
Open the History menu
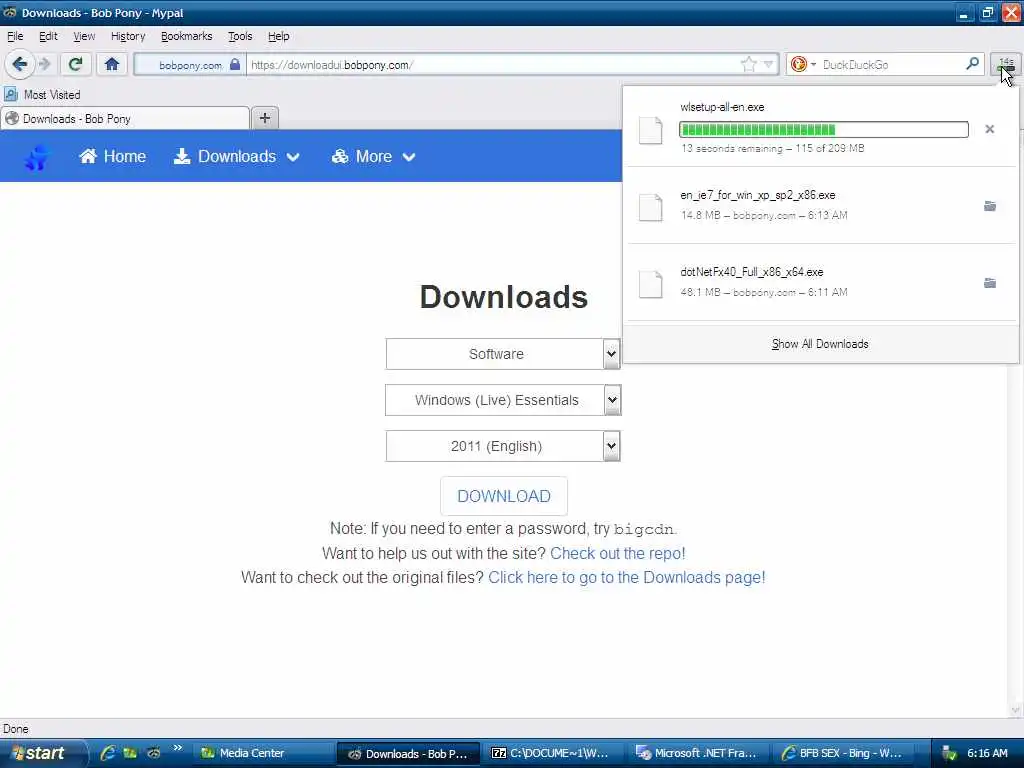[127, 37]
